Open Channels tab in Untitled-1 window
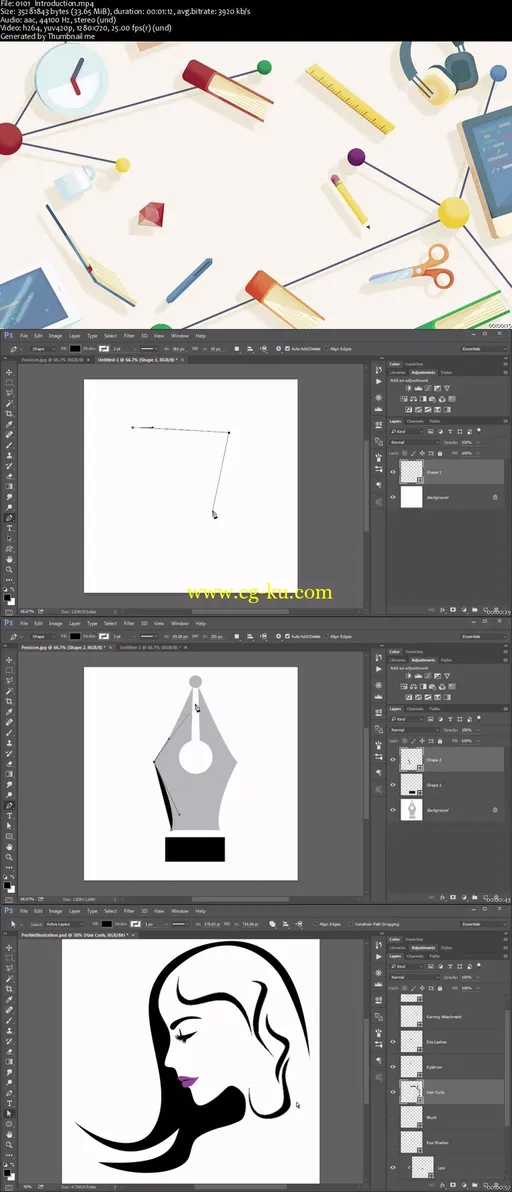The image size is (512, 1192). coord(415,421)
